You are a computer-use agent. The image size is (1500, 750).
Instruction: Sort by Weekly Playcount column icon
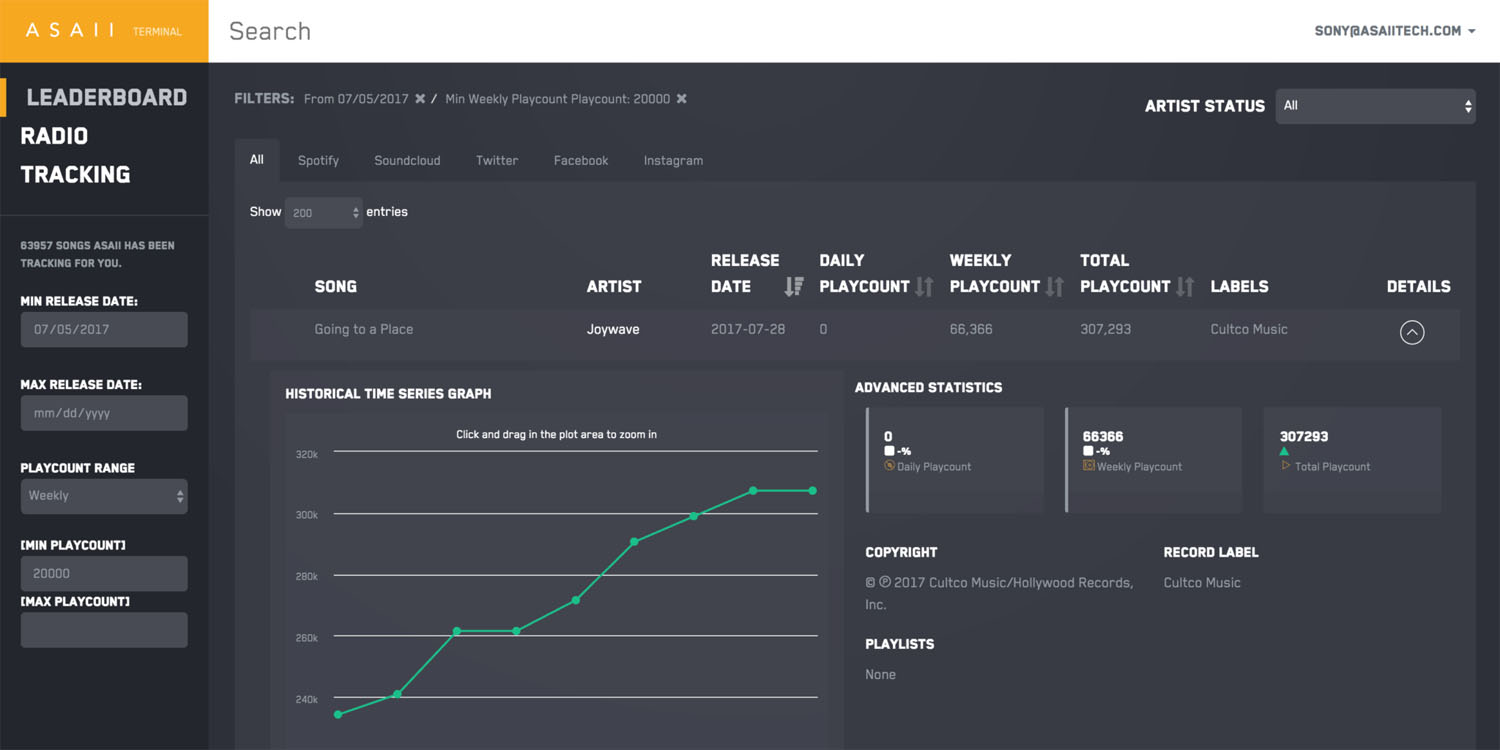1055,287
